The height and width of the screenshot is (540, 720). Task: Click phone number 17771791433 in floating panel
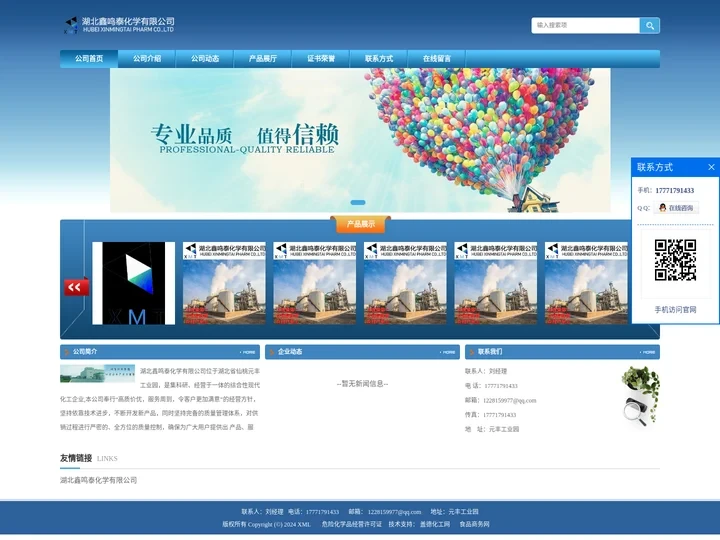coord(675,191)
